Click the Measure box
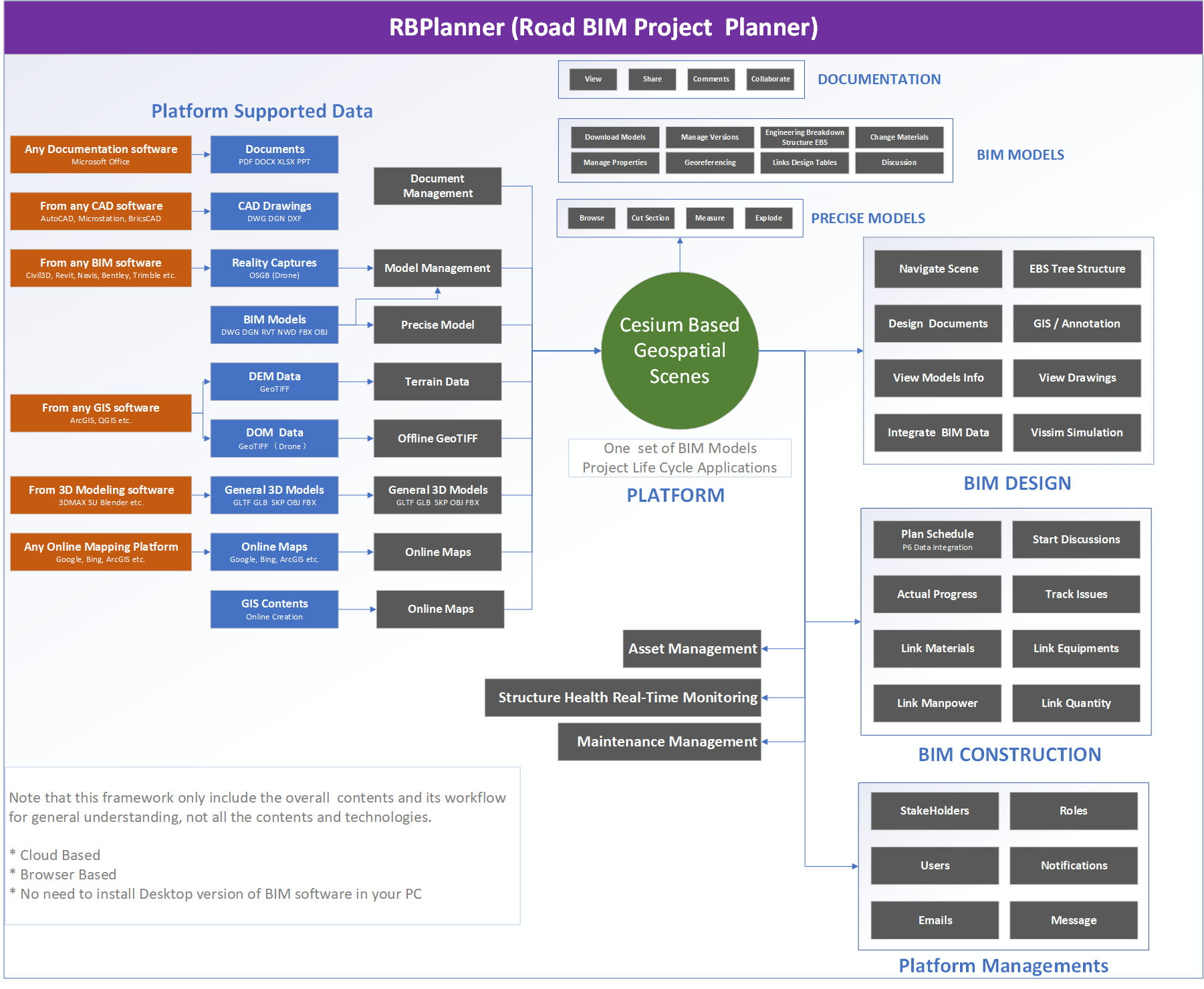The height and width of the screenshot is (989, 1204). pyautogui.click(x=710, y=218)
